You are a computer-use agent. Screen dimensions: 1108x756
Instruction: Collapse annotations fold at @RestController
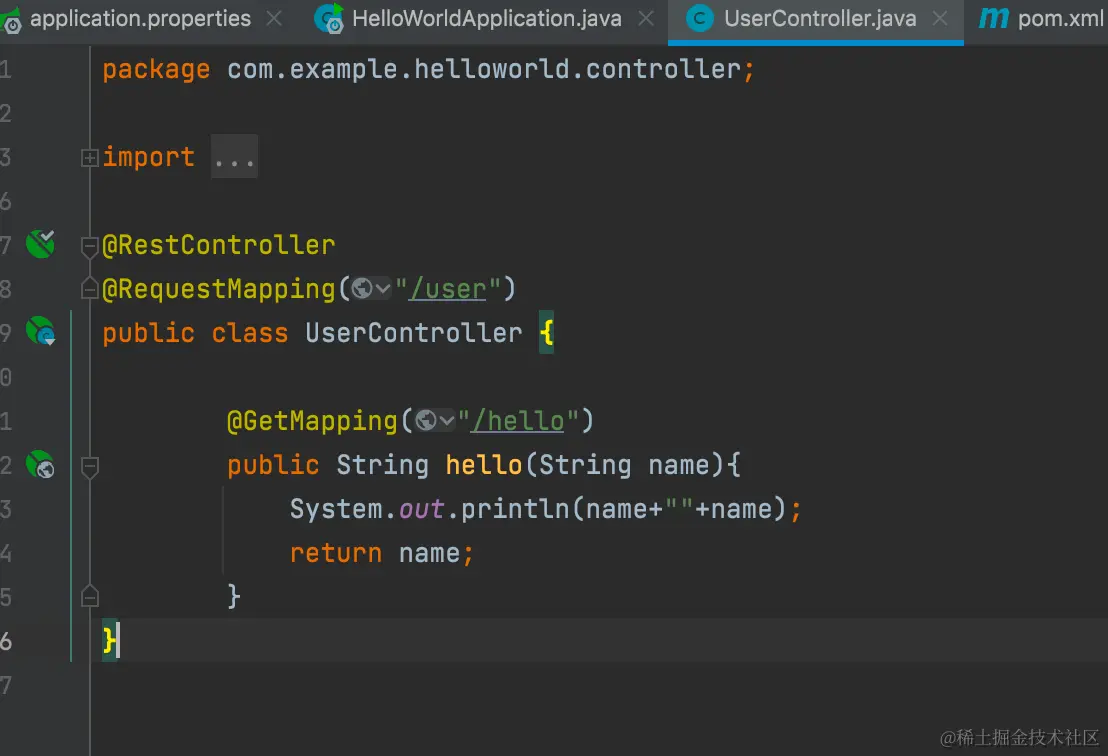(89, 247)
